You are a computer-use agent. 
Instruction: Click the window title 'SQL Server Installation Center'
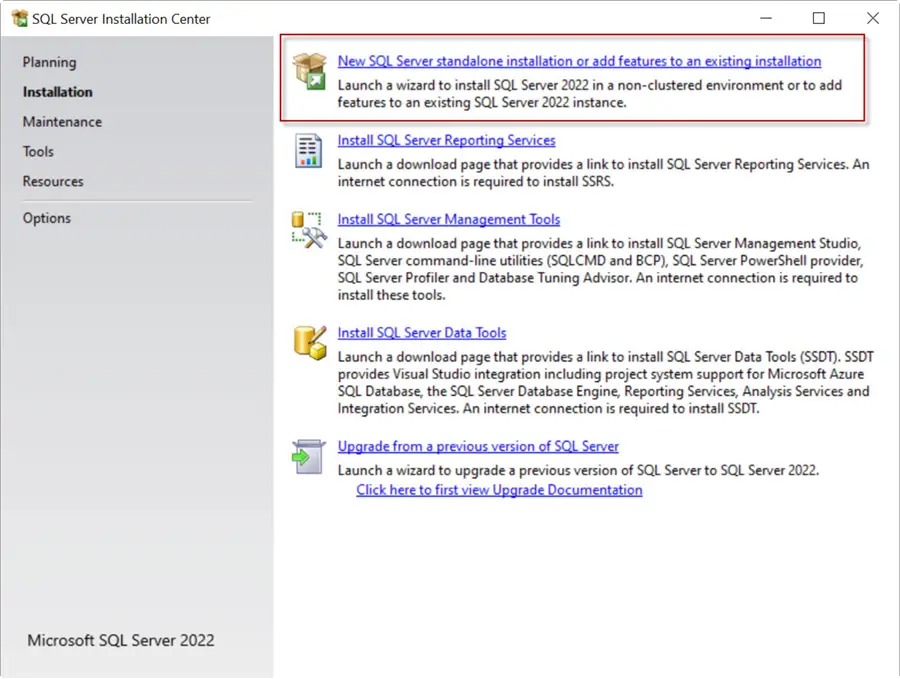[121, 19]
